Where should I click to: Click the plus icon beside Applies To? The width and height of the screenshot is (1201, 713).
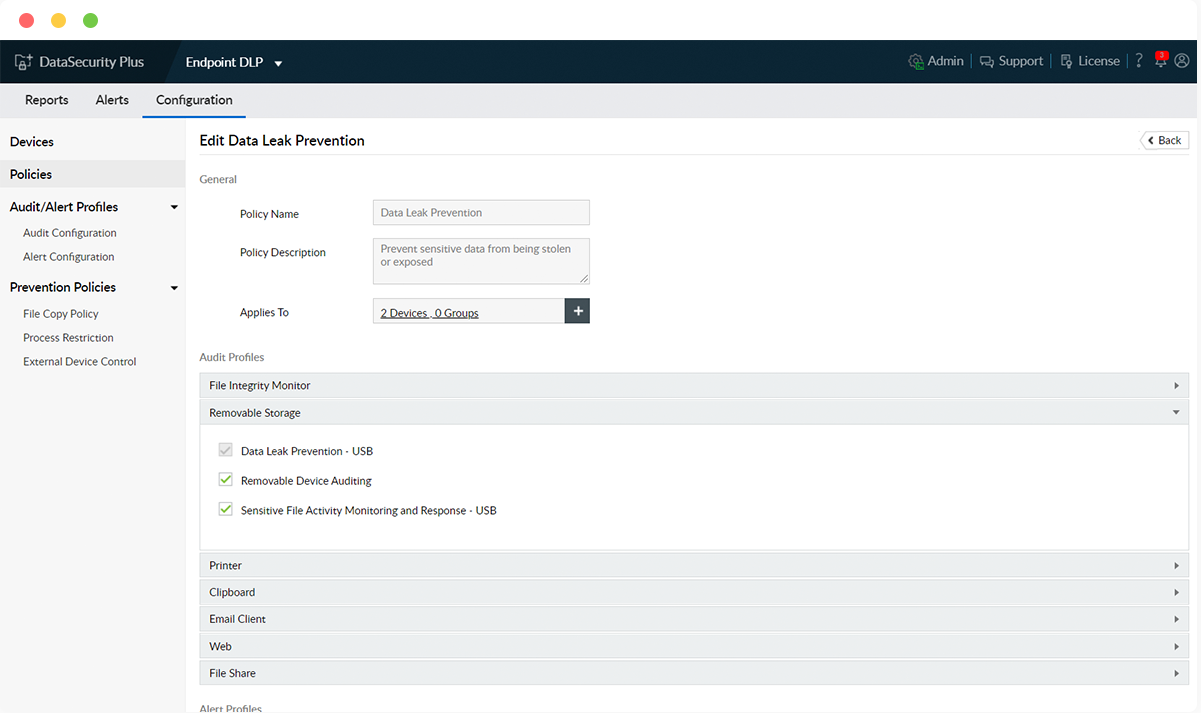coord(577,312)
